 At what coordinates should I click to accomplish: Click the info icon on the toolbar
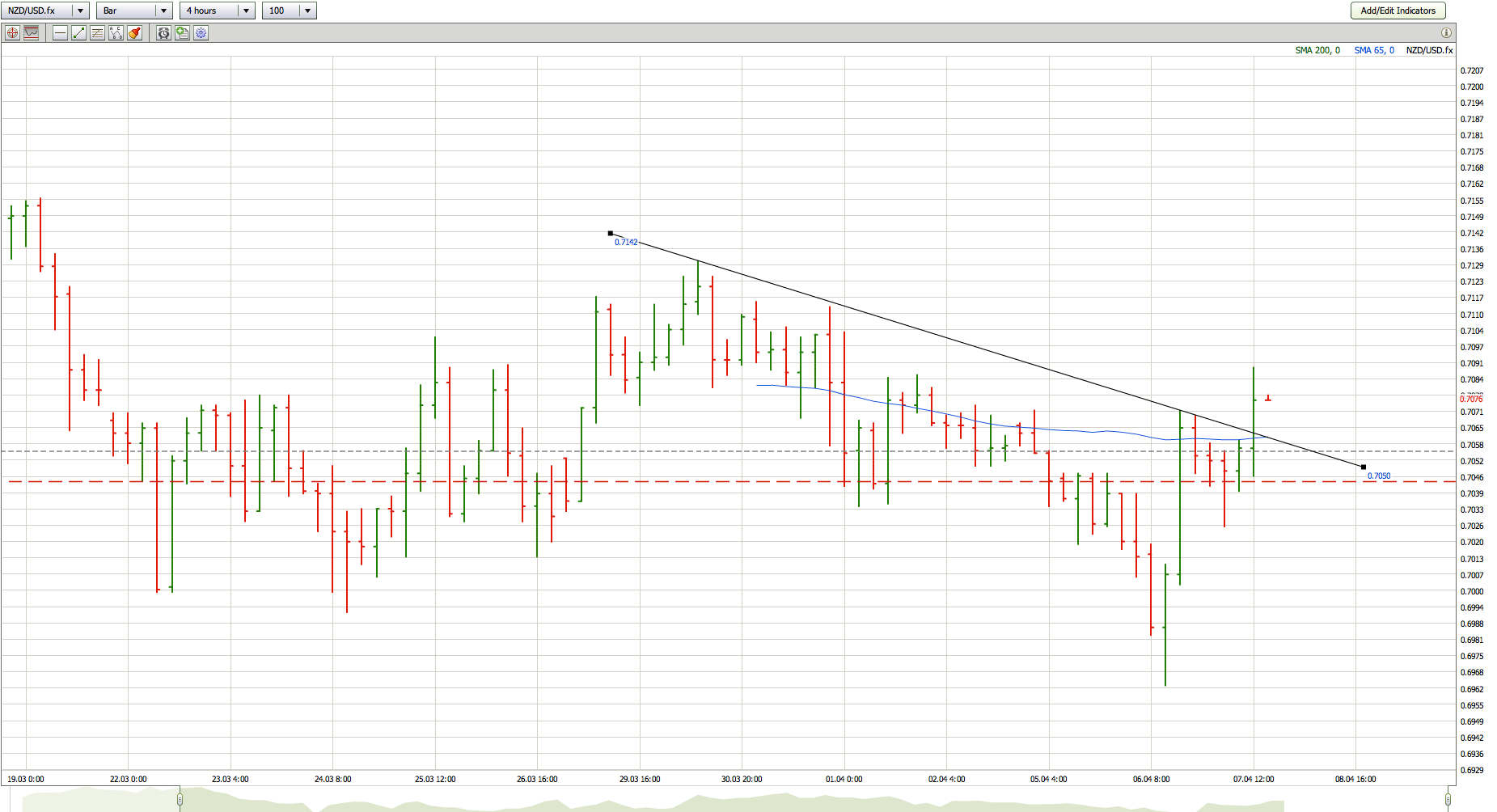pyautogui.click(x=1446, y=33)
